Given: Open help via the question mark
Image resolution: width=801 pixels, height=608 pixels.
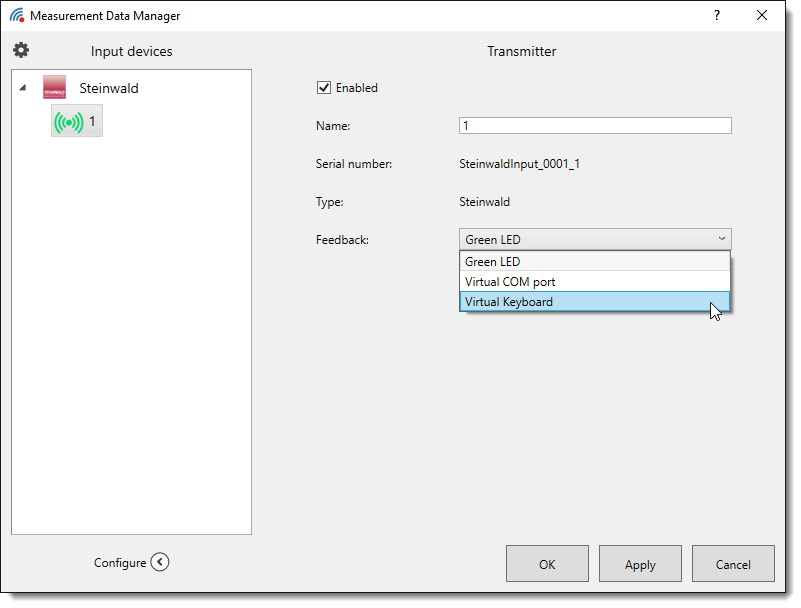Looking at the screenshot, I should [x=716, y=16].
